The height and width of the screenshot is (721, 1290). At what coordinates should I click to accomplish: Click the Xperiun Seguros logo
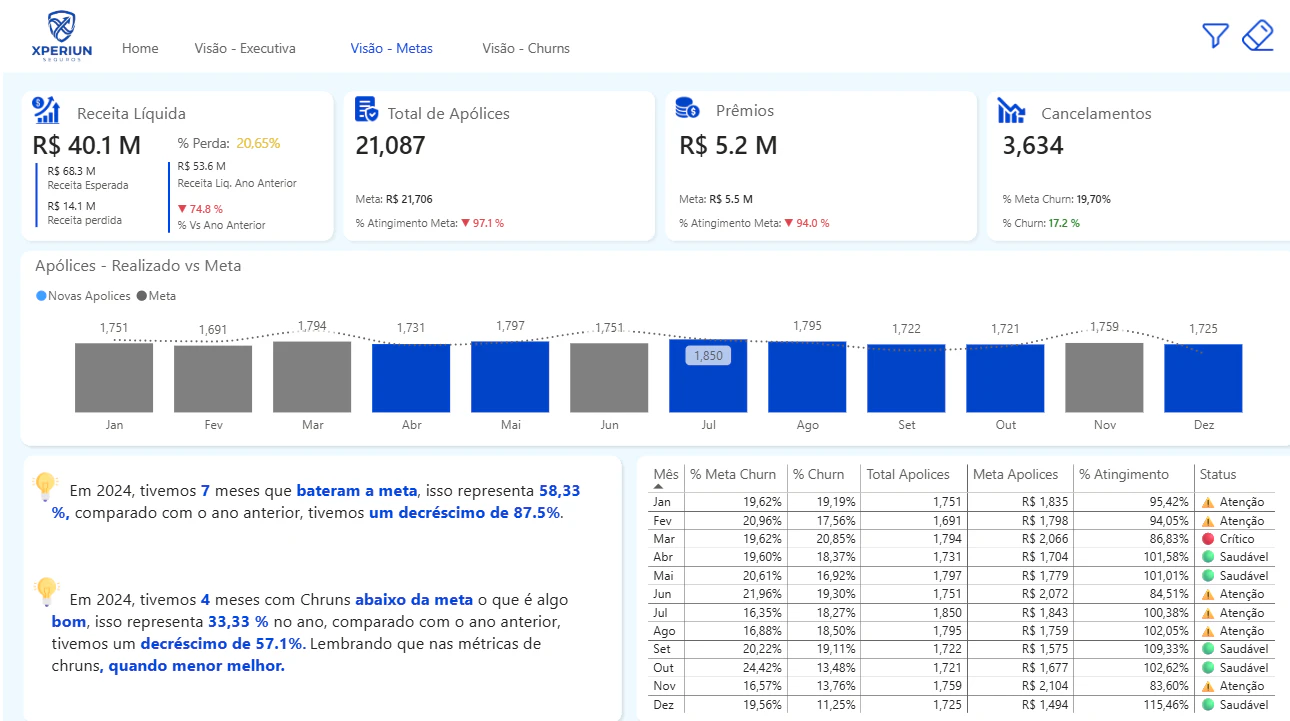62,36
